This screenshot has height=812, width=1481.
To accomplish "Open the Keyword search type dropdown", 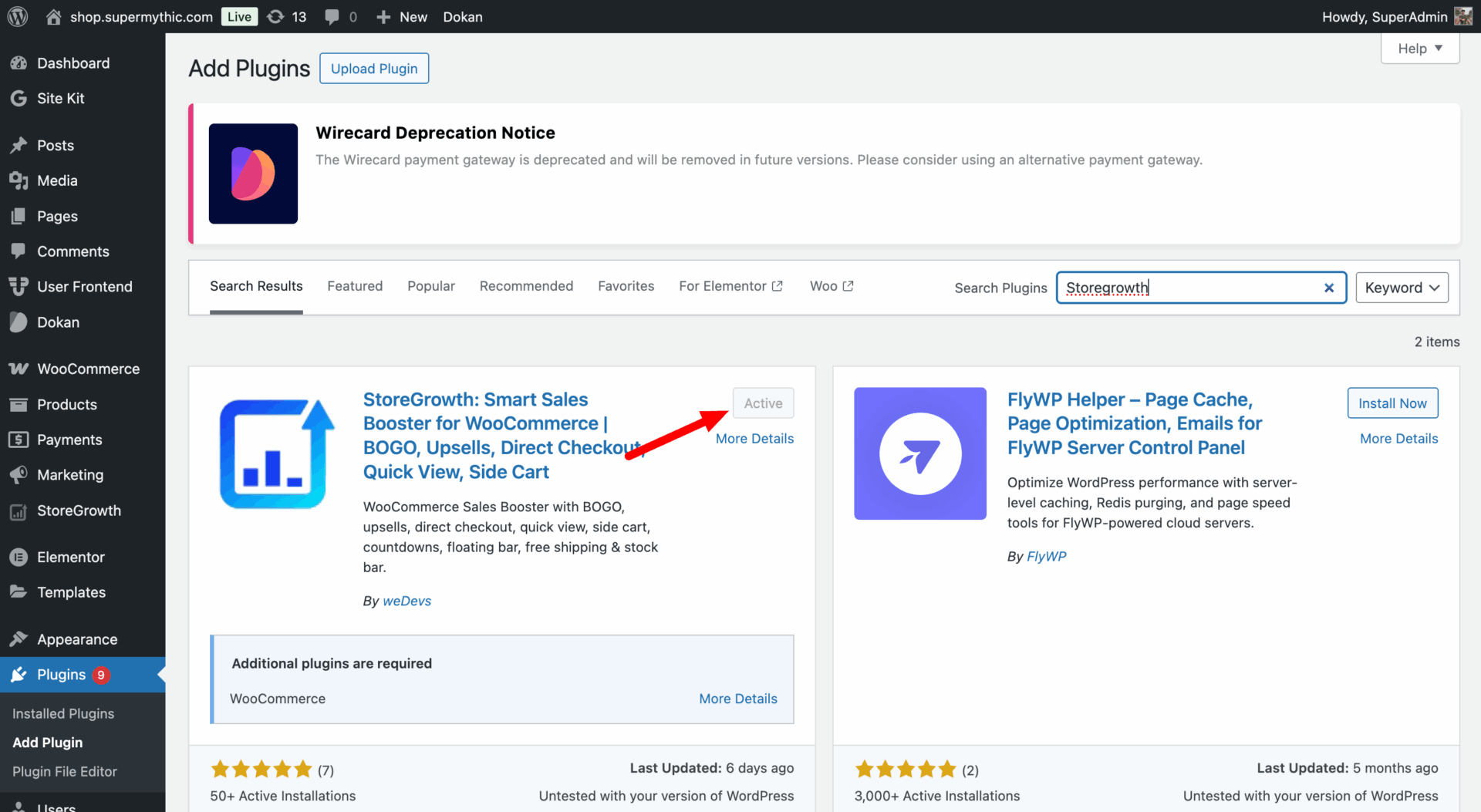I will click(1402, 288).
